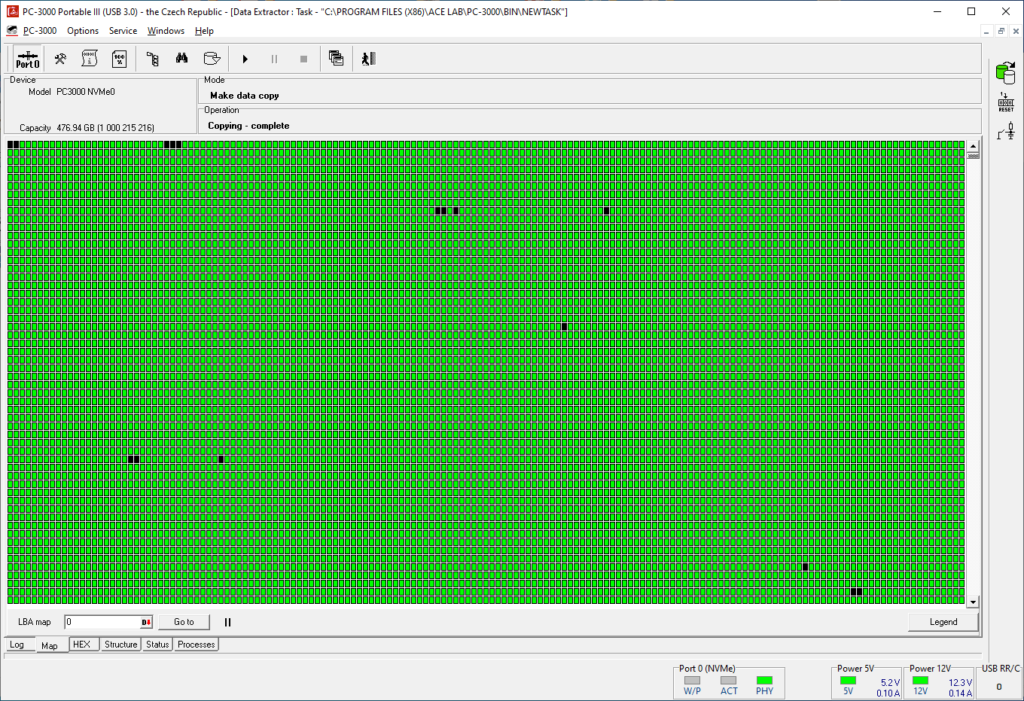Open the PC-3000 menu
This screenshot has height=701, width=1024.
(40, 31)
